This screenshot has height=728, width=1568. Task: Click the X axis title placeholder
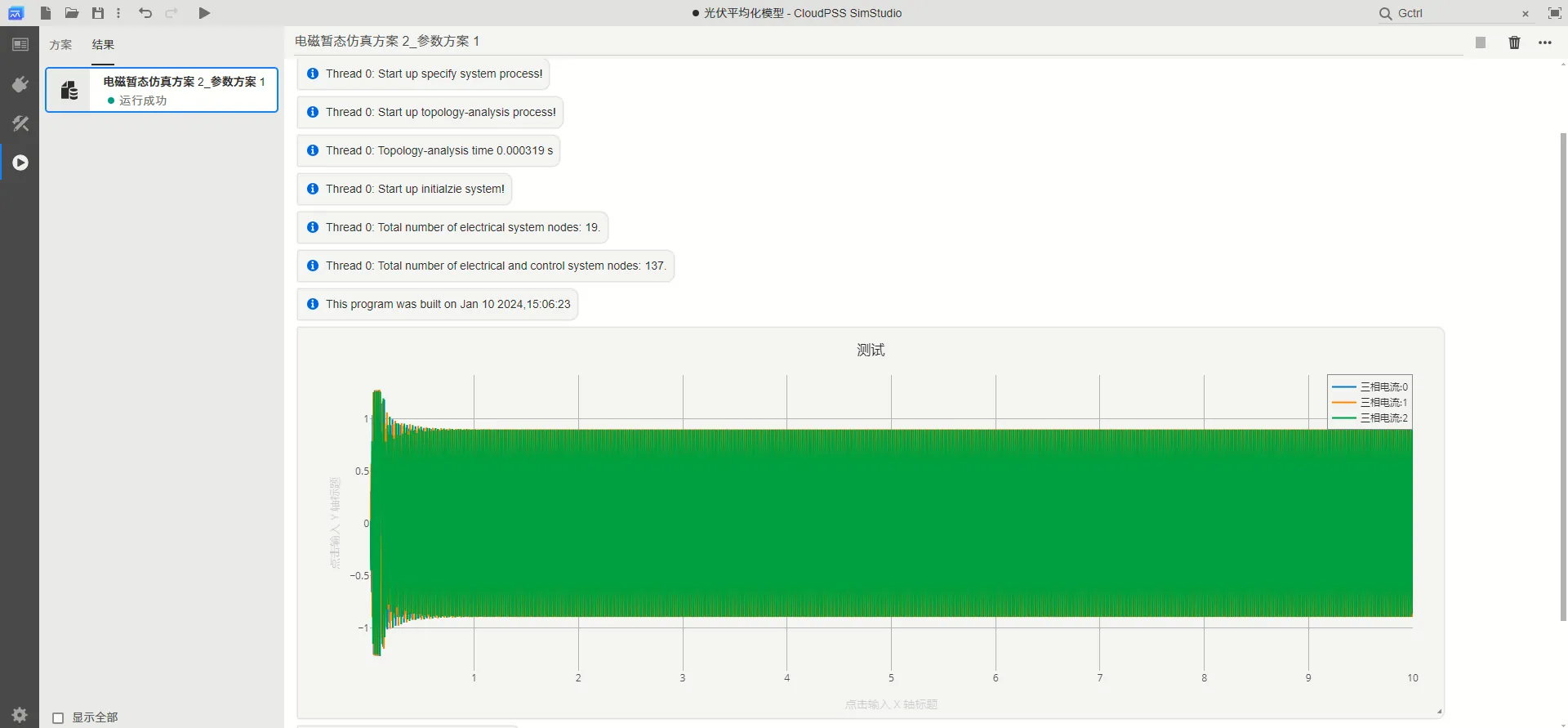click(x=891, y=704)
